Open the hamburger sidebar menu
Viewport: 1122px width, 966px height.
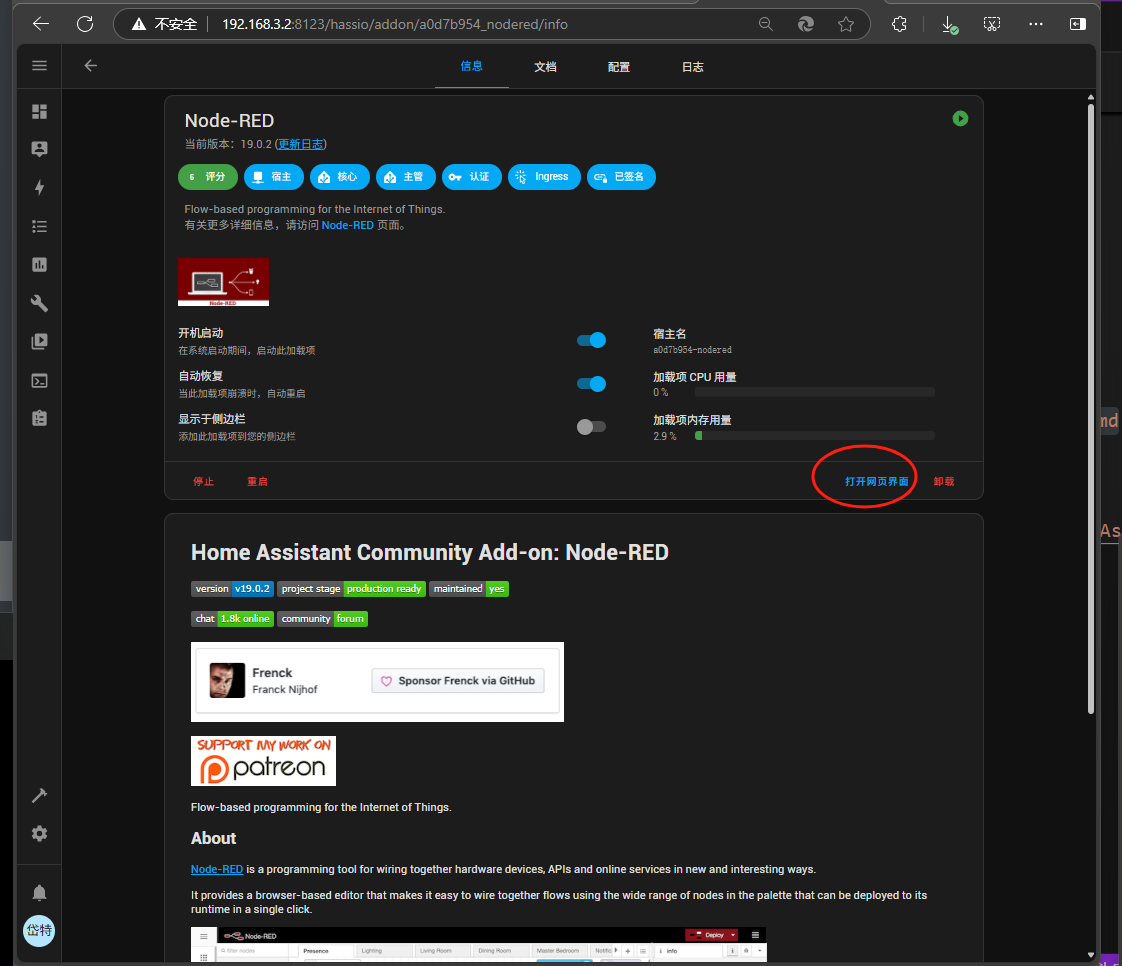[39, 66]
